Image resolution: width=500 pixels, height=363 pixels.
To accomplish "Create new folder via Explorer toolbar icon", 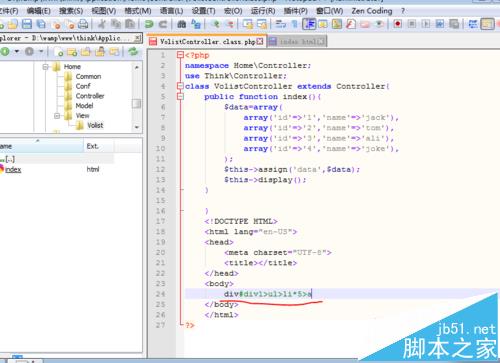I will click(x=72, y=52).
